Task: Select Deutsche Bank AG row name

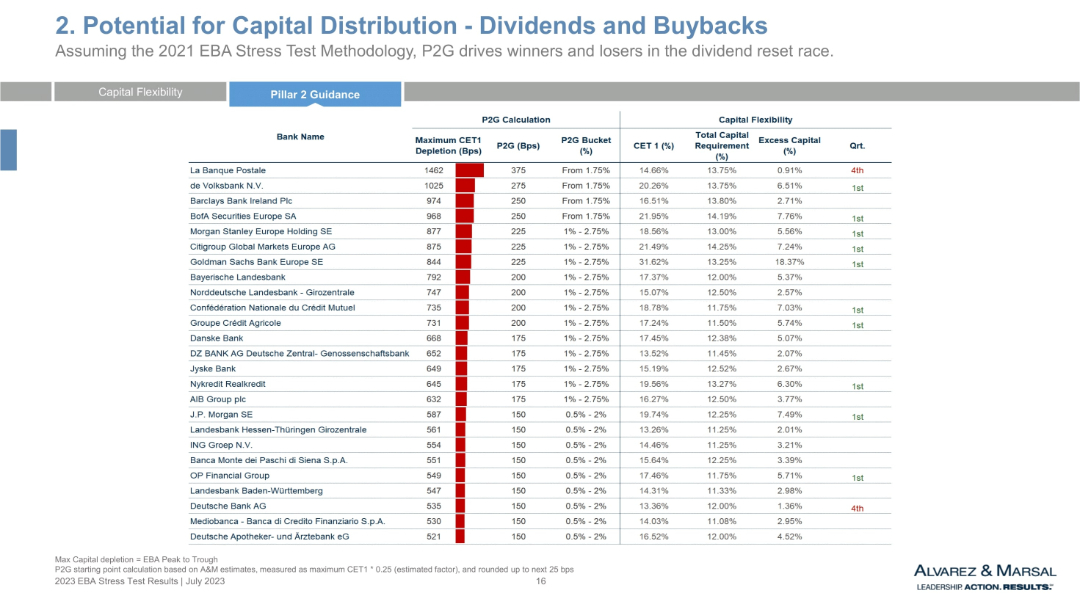Action: [228, 506]
